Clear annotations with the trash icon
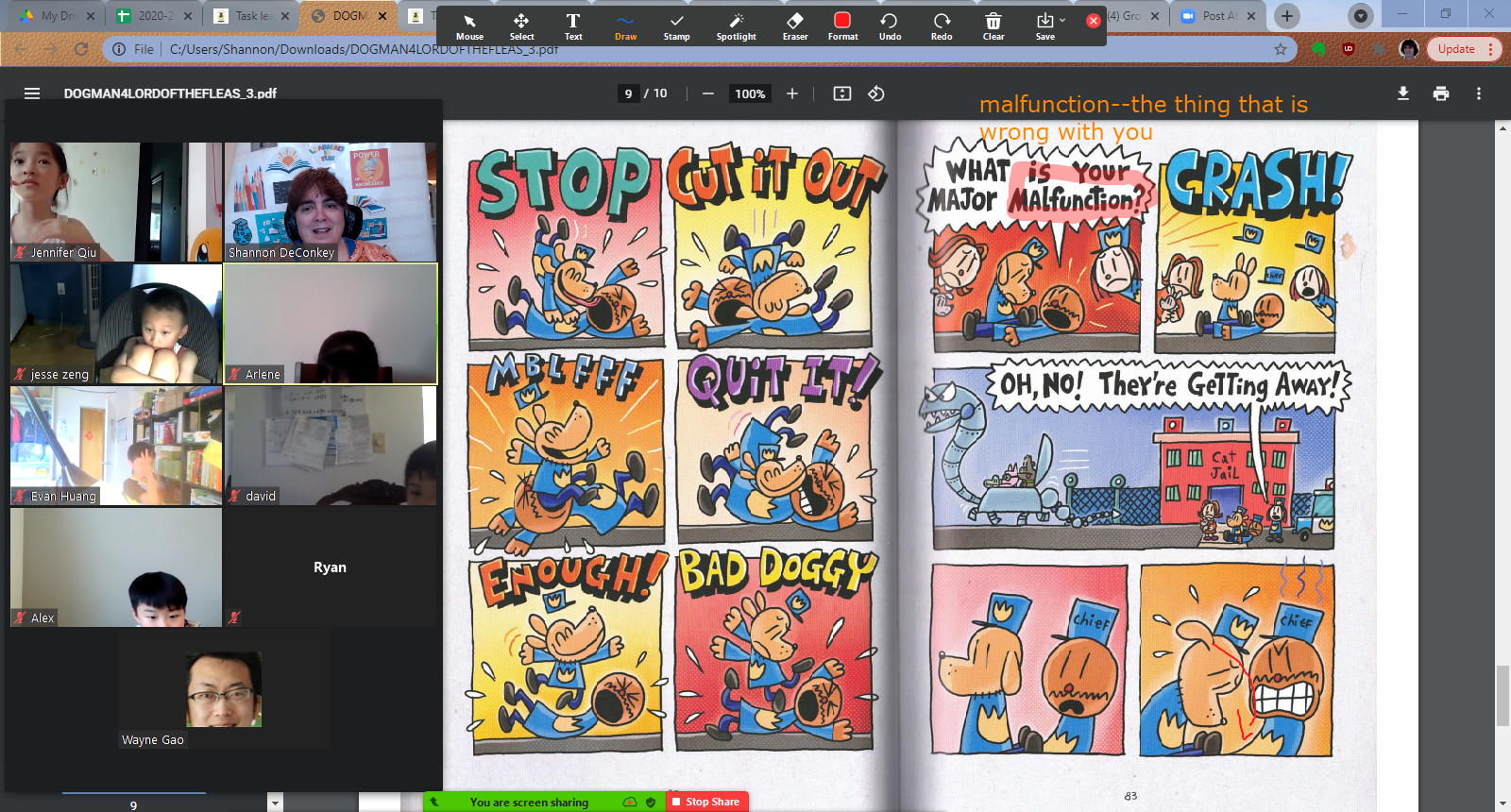Viewport: 1511px width, 812px height. 993,26
